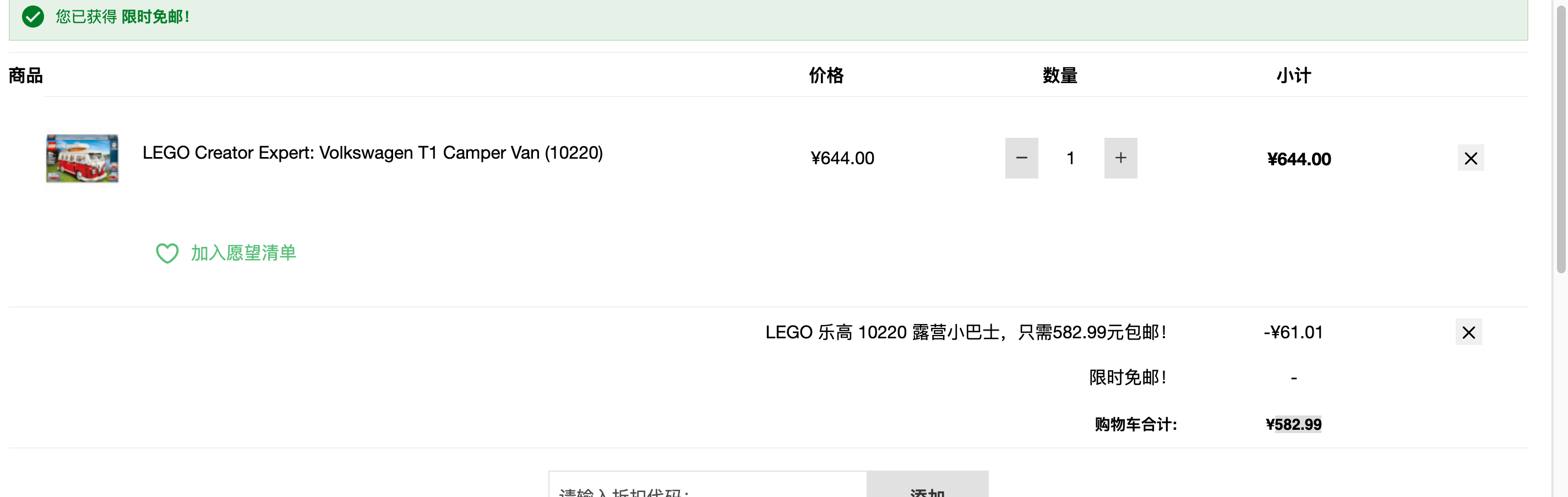The width and height of the screenshot is (1568, 497).
Task: Click the LEGO 乐高 10220 promotion description
Action: coord(965,333)
